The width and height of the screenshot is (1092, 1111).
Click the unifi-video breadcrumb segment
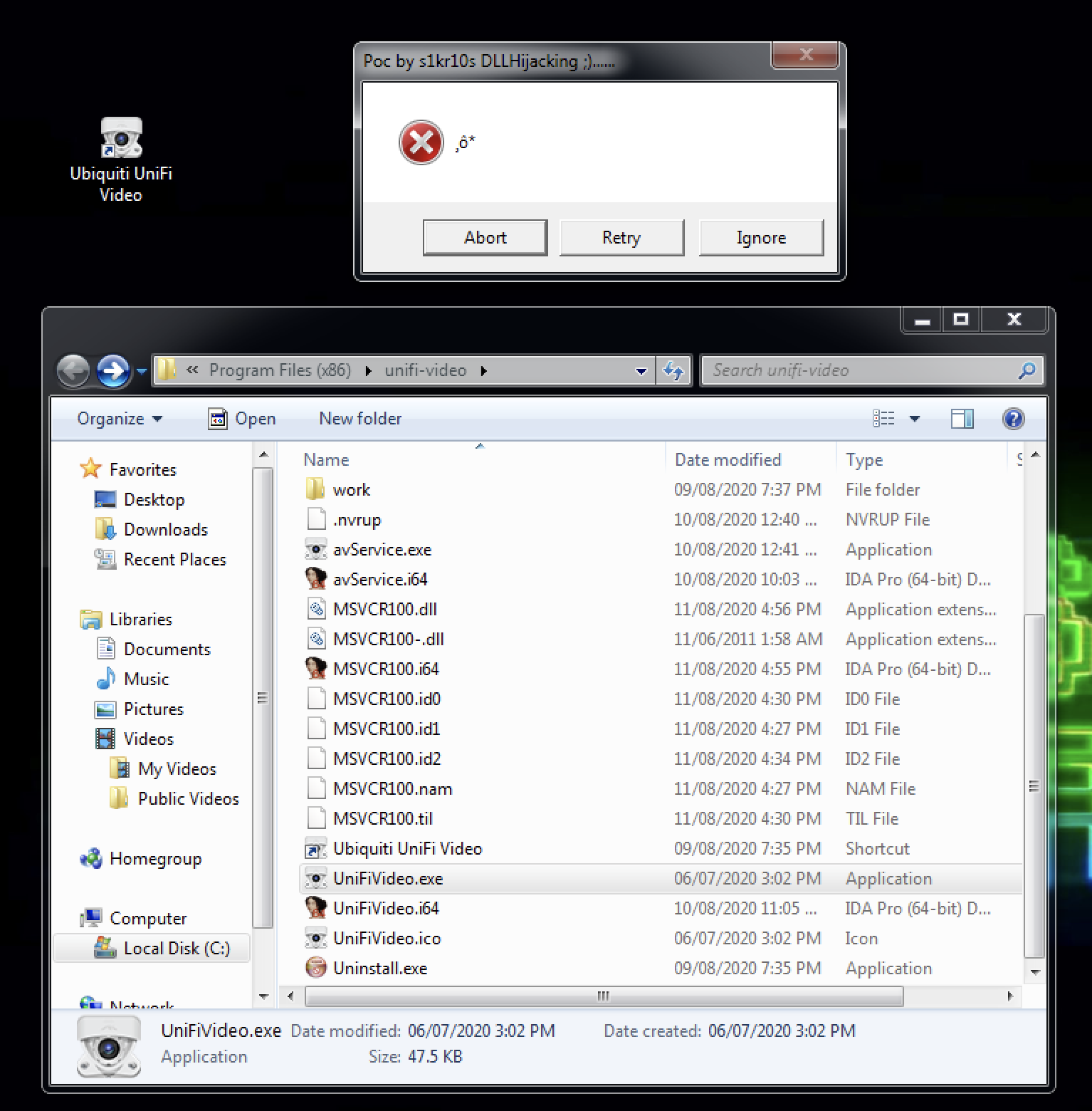point(425,370)
